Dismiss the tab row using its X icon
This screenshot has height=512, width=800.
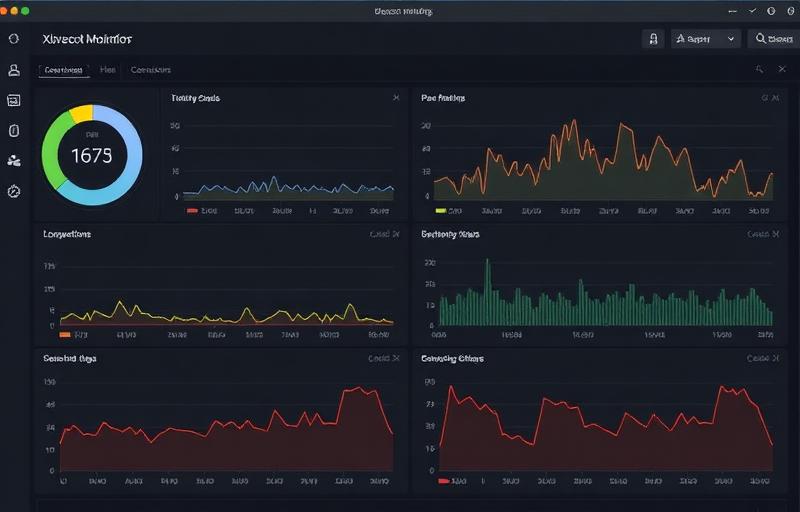pos(781,70)
